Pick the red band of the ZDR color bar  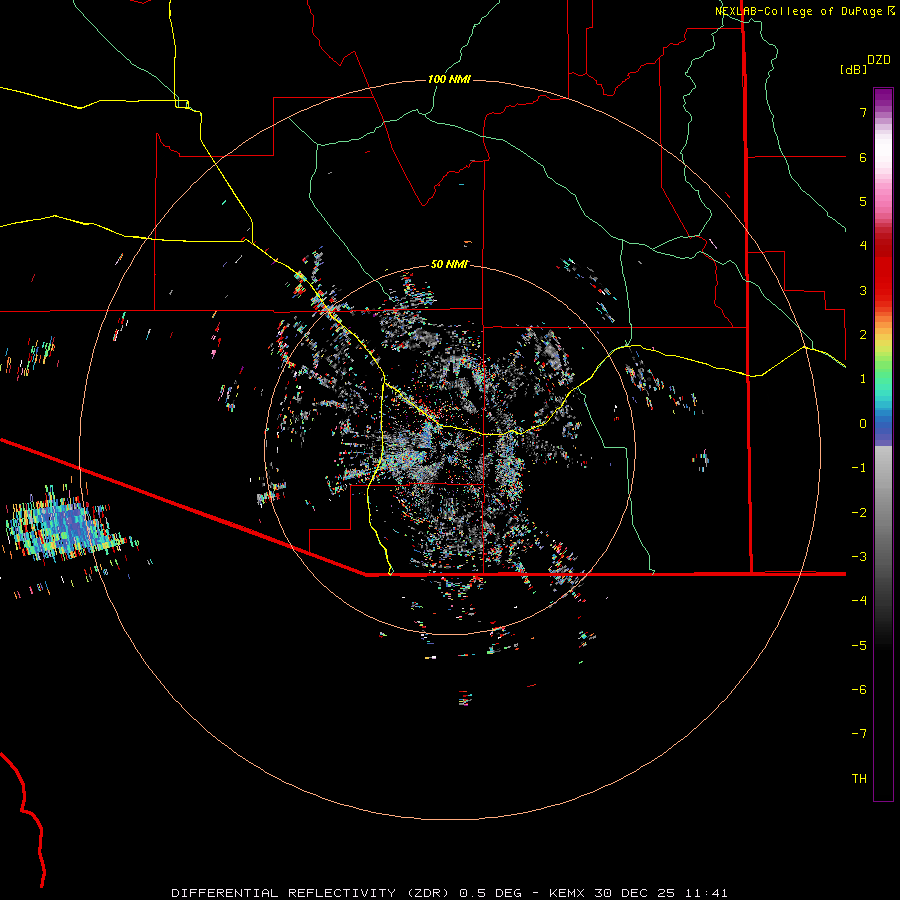tap(883, 270)
